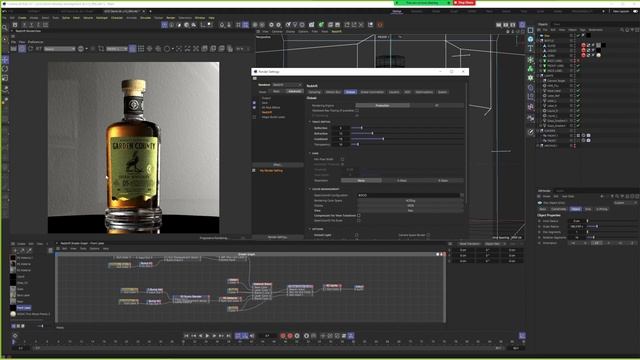Adjust the Combined trace depth slider
This screenshot has height=360, width=640.
tap(407, 139)
